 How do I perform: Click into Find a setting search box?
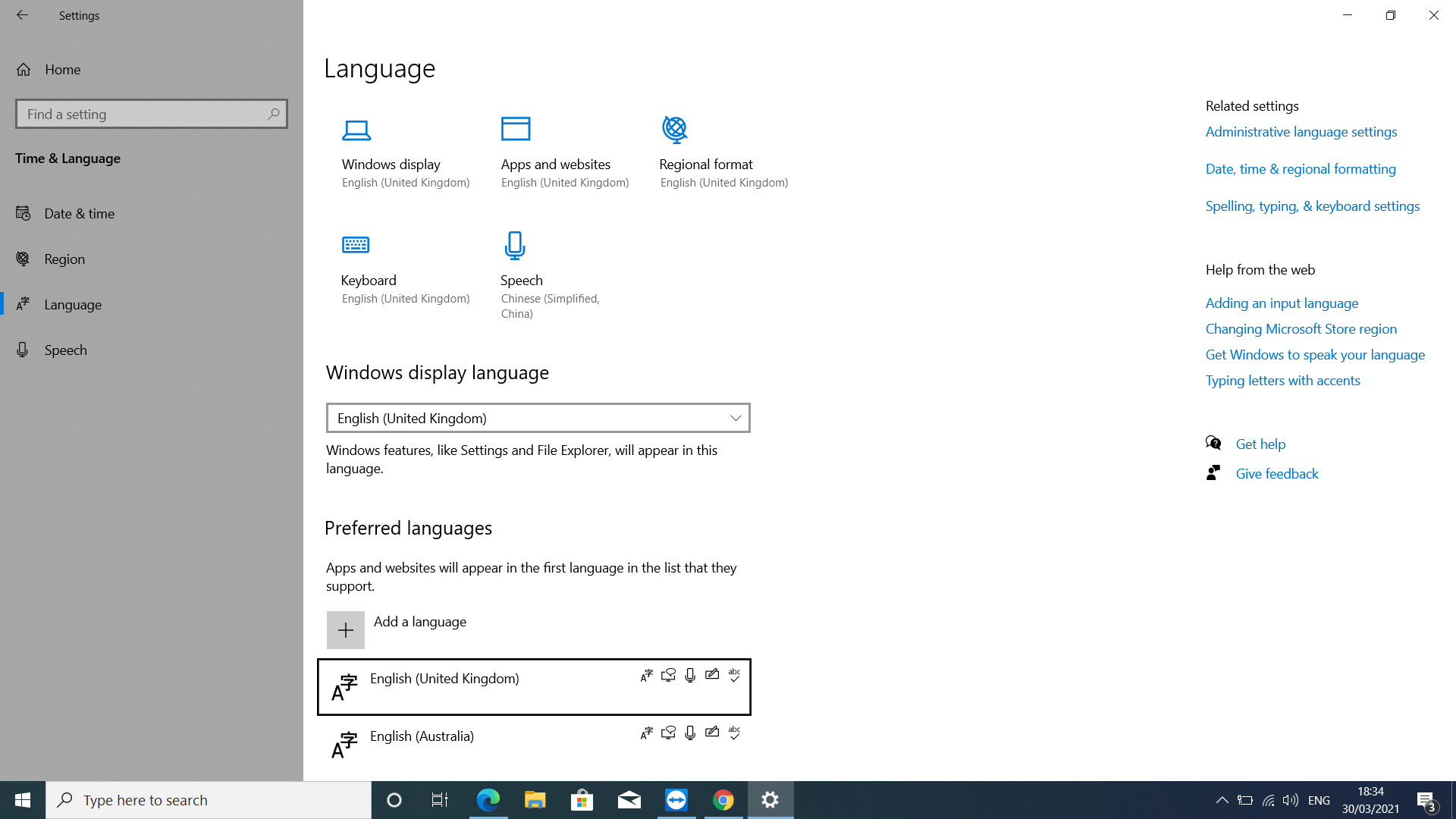[152, 114]
